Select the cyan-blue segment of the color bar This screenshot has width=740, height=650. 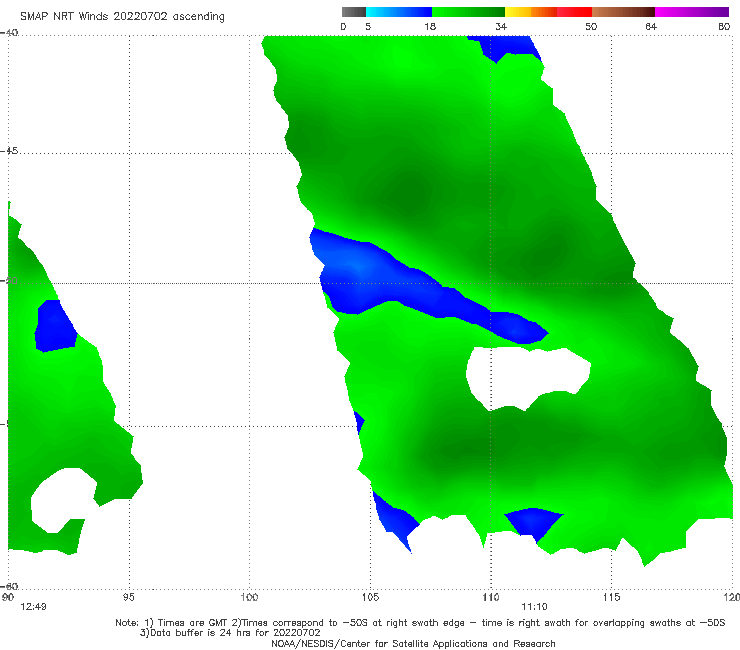pos(399,12)
